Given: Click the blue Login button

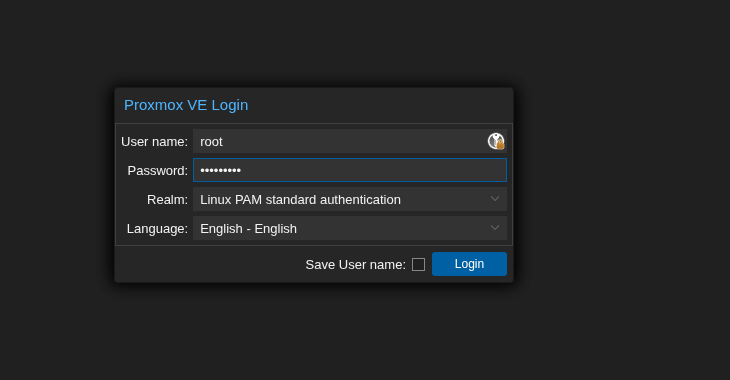Looking at the screenshot, I should pyautogui.click(x=469, y=264).
